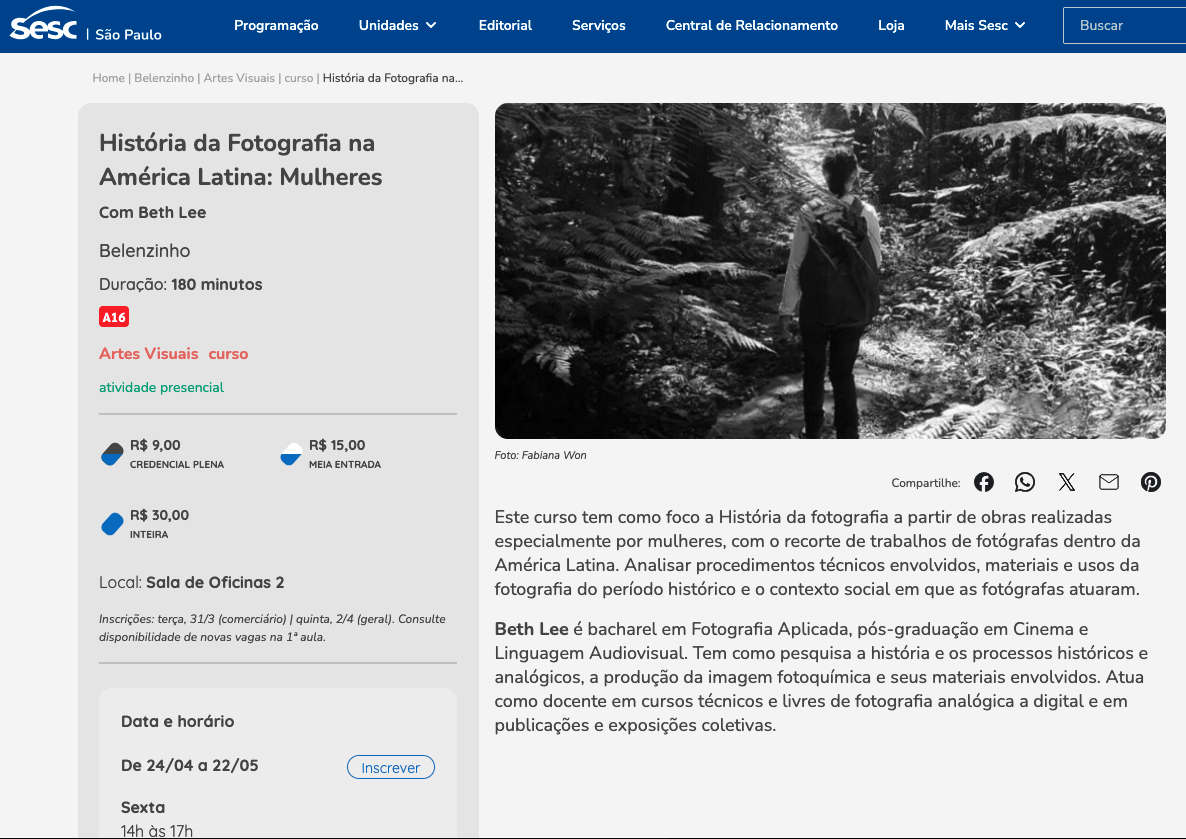Share the course via WhatsApp icon
The width and height of the screenshot is (1186, 839).
coord(1025,483)
